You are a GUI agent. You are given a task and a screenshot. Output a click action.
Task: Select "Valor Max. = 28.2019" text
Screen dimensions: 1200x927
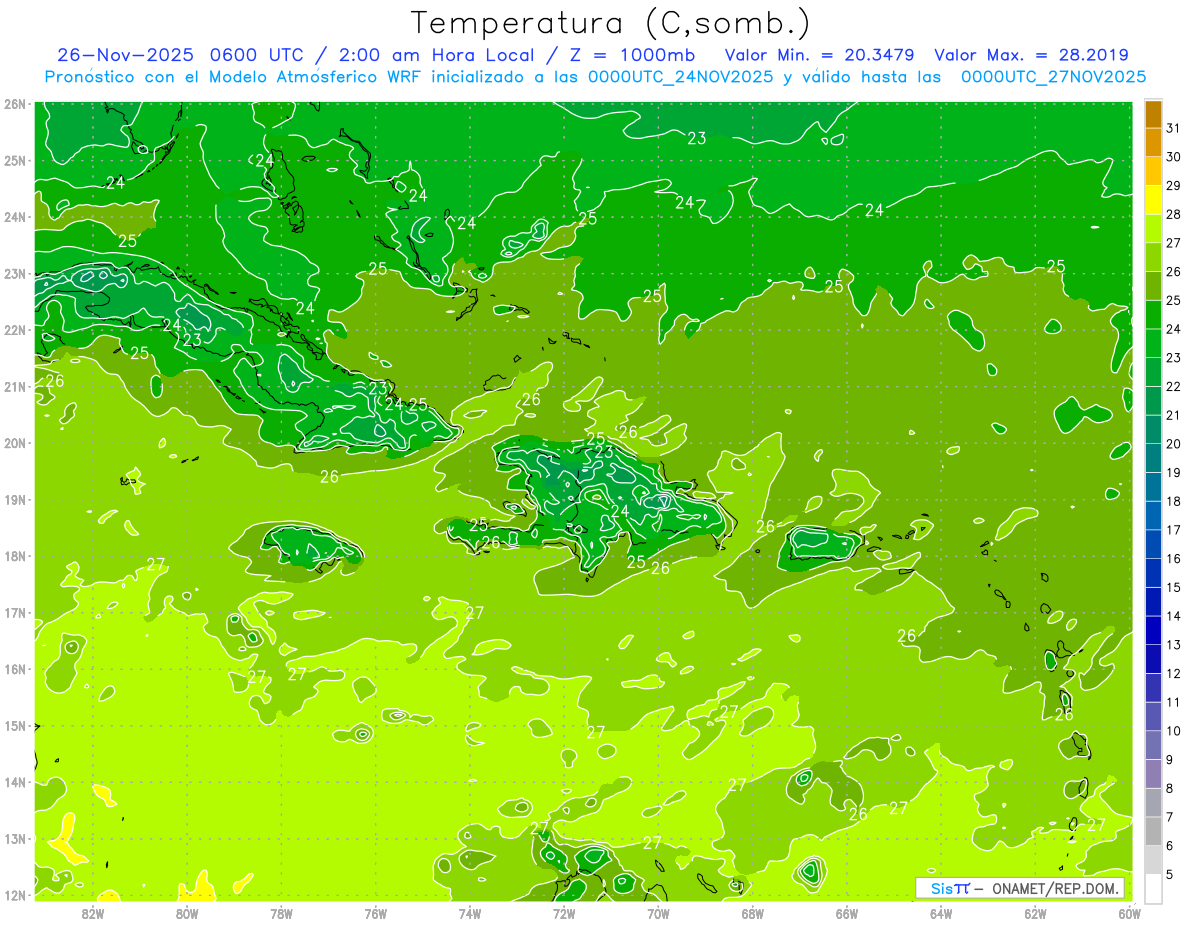pyautogui.click(x=1031, y=55)
